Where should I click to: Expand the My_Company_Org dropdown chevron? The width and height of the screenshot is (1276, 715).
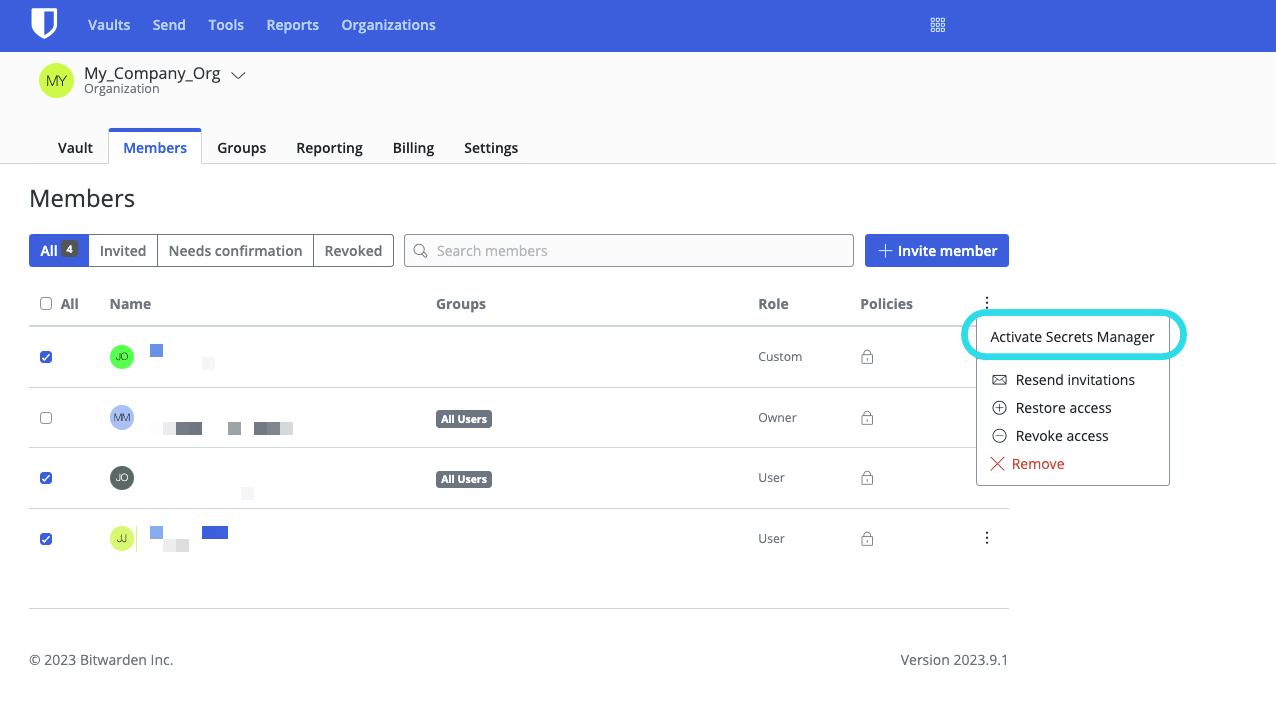(x=237, y=74)
